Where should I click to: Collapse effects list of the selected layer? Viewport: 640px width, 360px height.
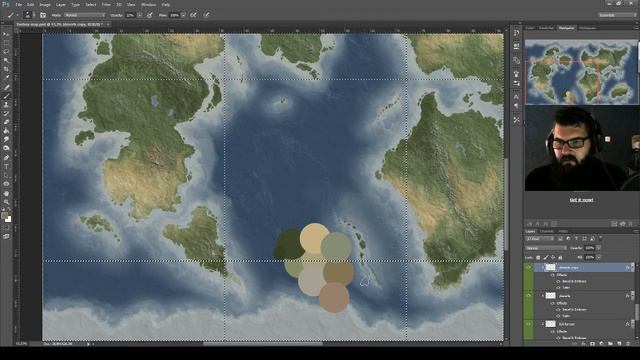coord(632,267)
